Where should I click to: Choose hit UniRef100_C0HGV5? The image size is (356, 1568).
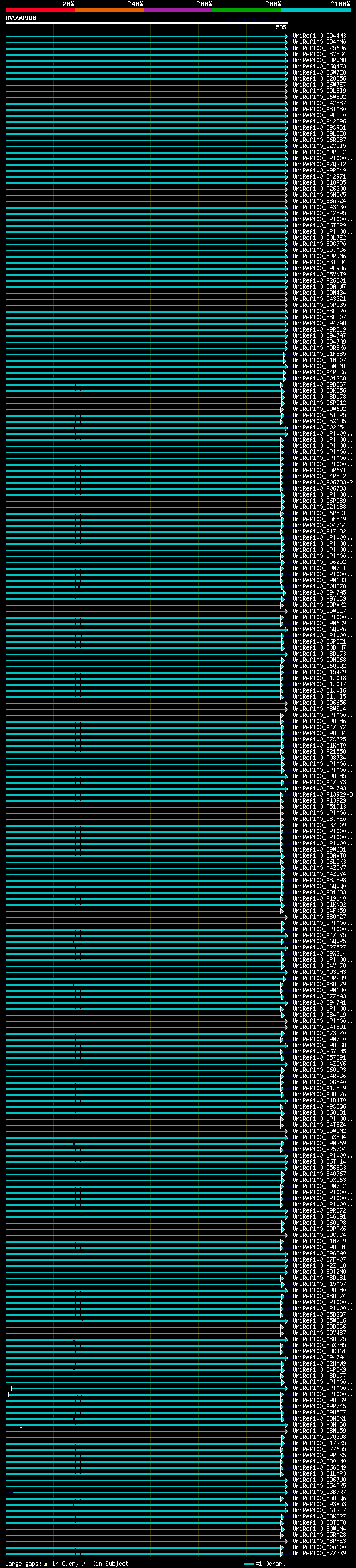pyautogui.click(x=319, y=195)
